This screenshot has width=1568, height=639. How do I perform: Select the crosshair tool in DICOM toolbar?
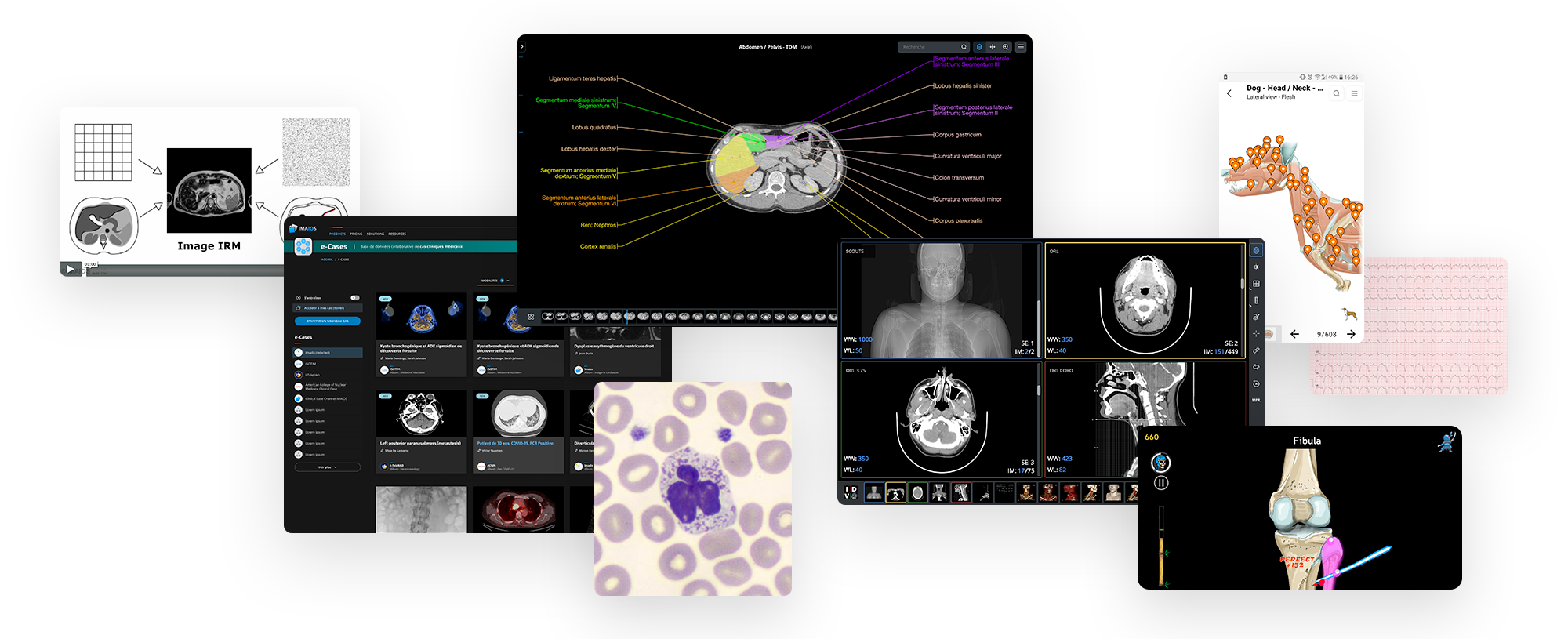click(x=1256, y=334)
